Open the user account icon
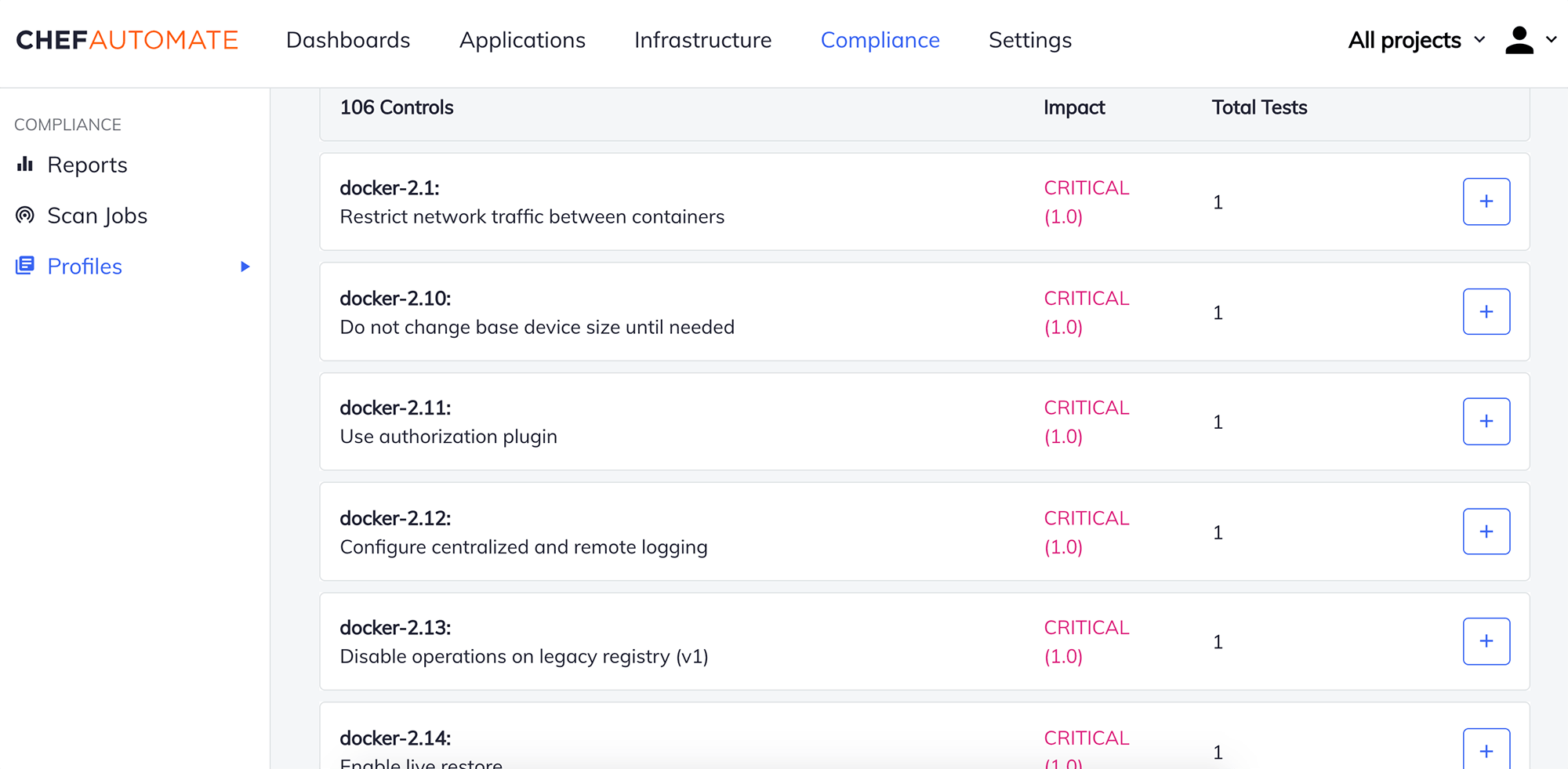 1519,39
